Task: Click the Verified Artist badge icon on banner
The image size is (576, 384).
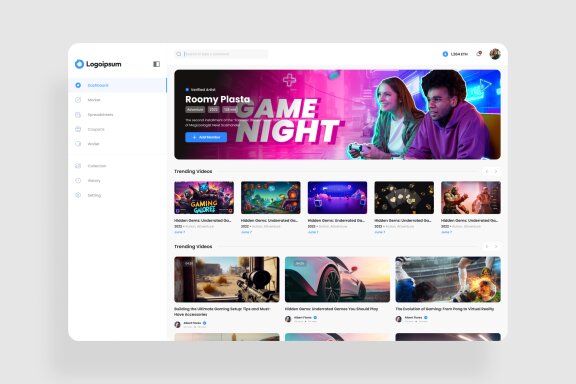Action: [187, 89]
